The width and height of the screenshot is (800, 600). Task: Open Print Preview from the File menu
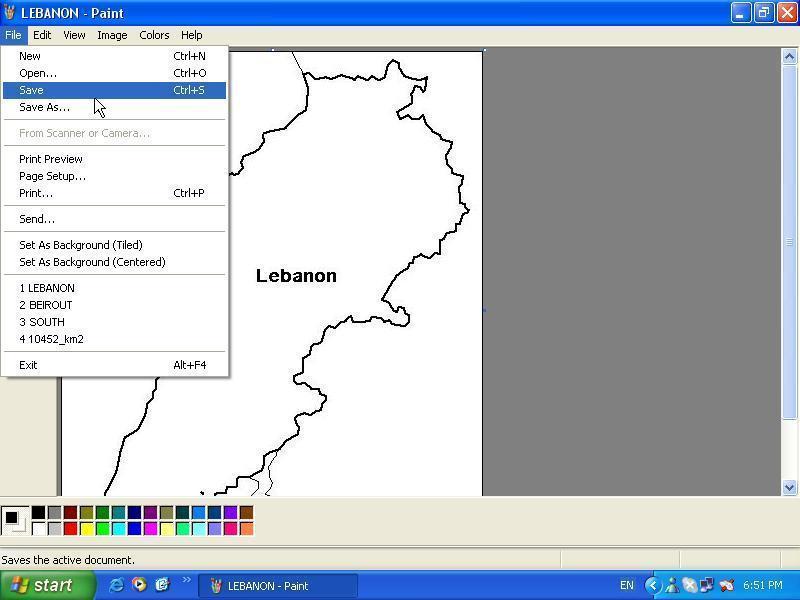point(114,159)
